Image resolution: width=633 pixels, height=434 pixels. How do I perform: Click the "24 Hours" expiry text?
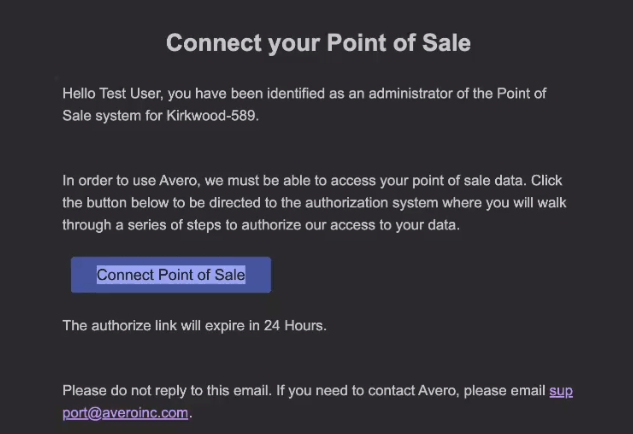295,325
